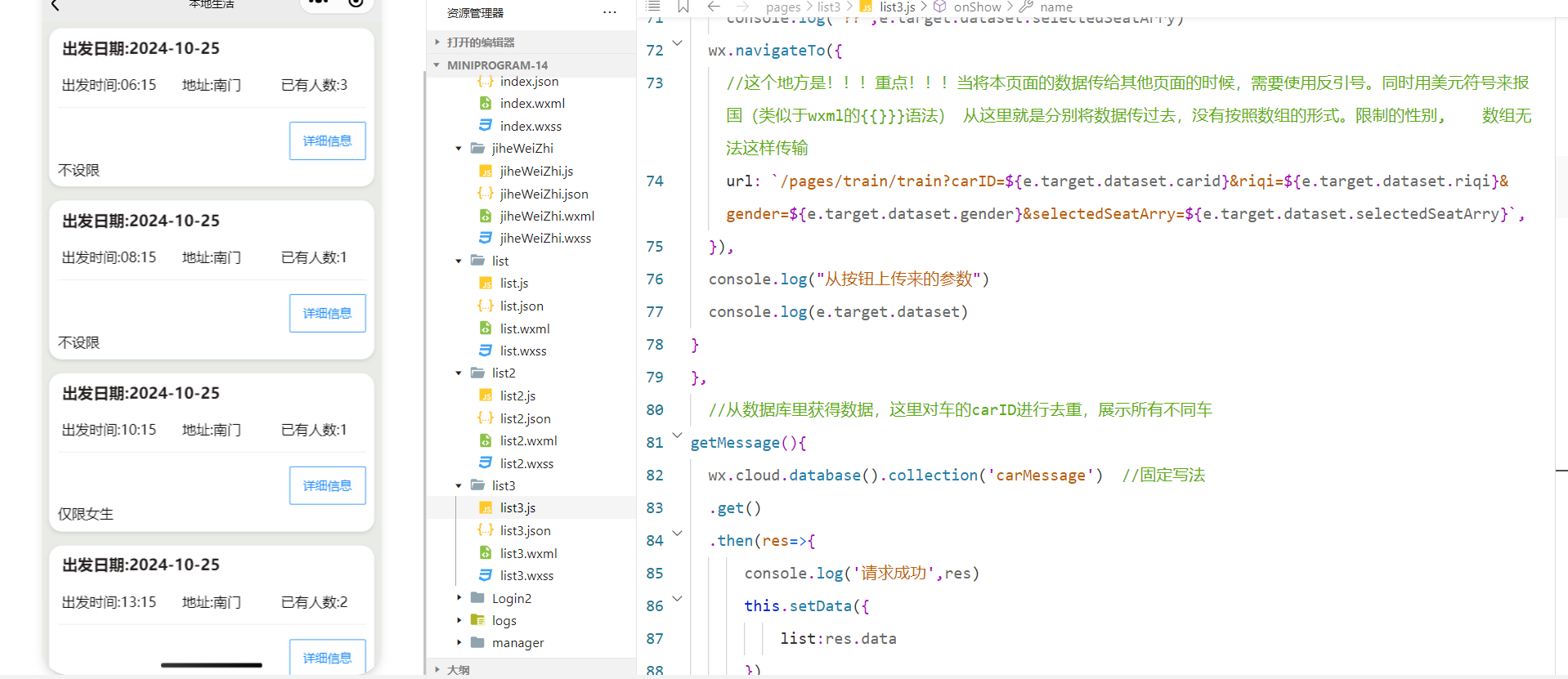Collapse the list folder
1568x679 pixels.
pyautogui.click(x=459, y=261)
